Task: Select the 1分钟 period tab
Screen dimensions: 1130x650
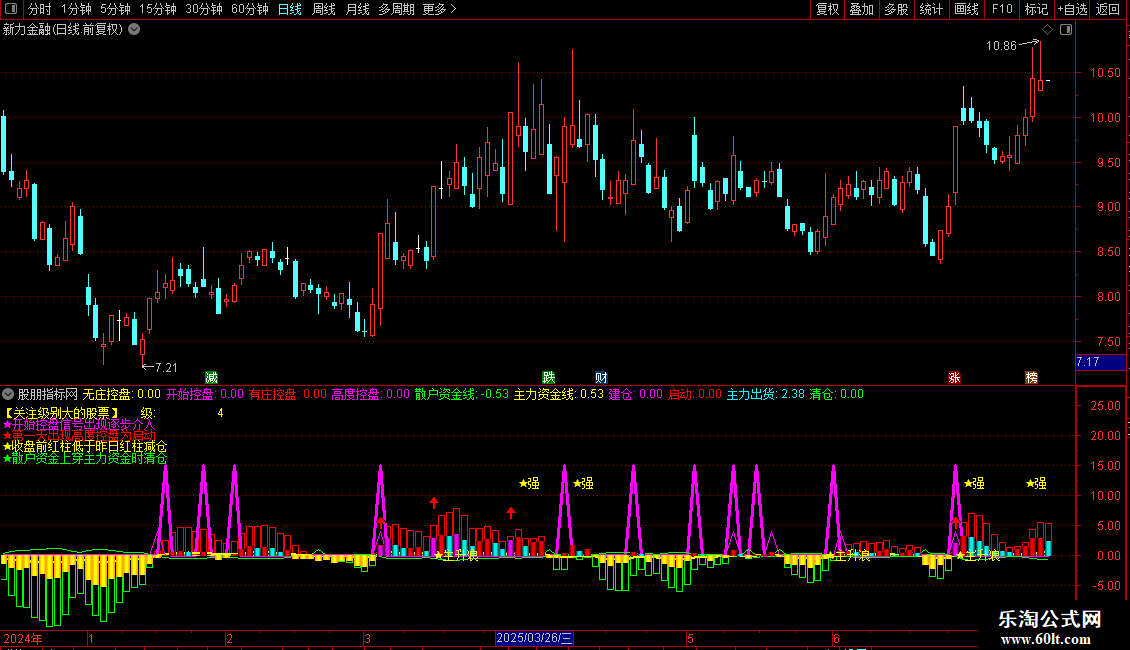Action: [76, 9]
